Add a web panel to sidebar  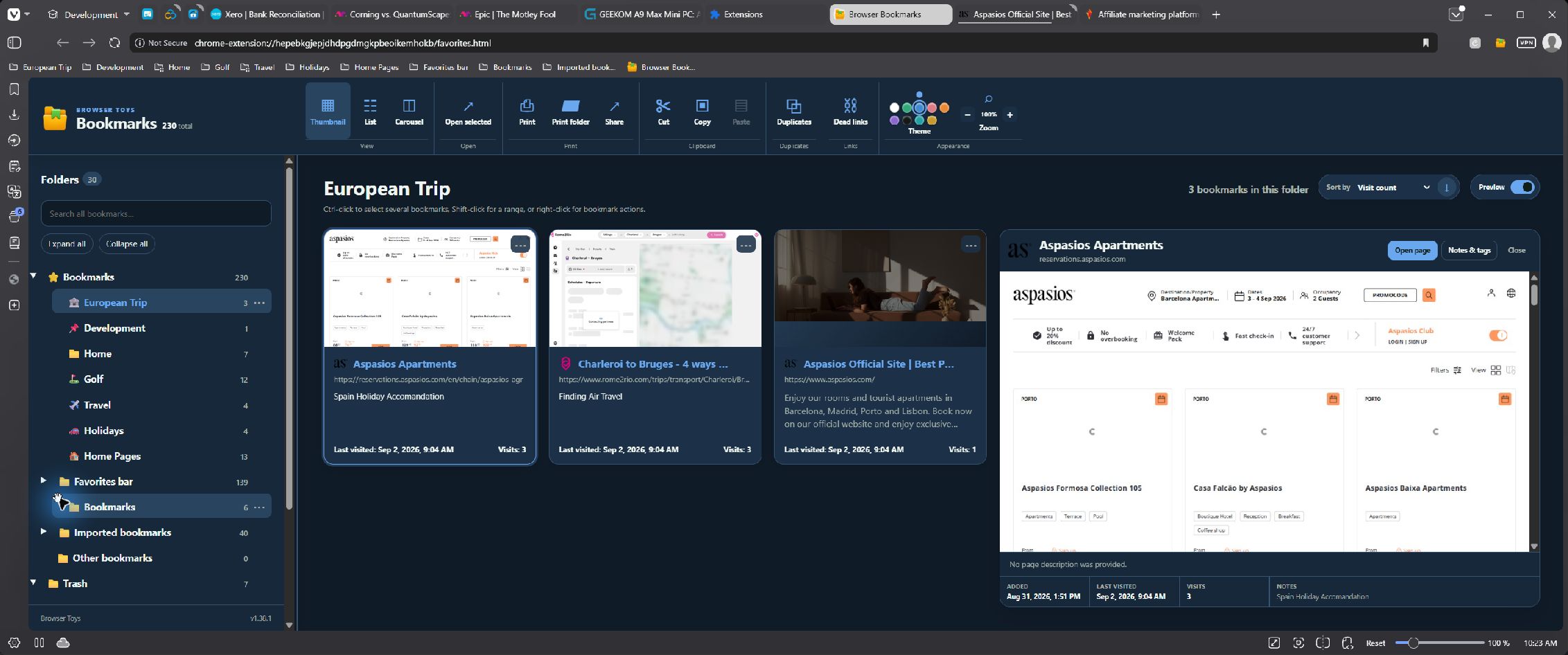pyautogui.click(x=14, y=305)
